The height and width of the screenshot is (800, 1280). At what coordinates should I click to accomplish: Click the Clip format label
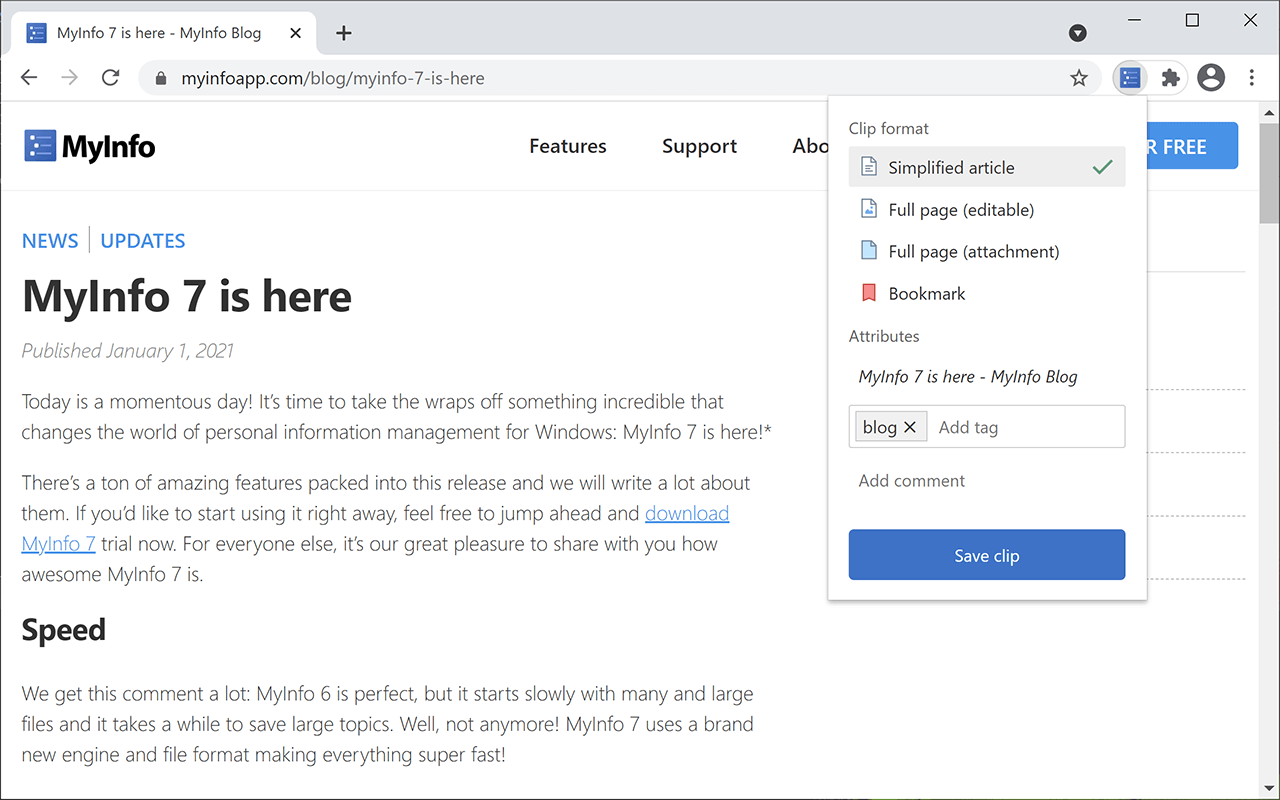(x=889, y=128)
